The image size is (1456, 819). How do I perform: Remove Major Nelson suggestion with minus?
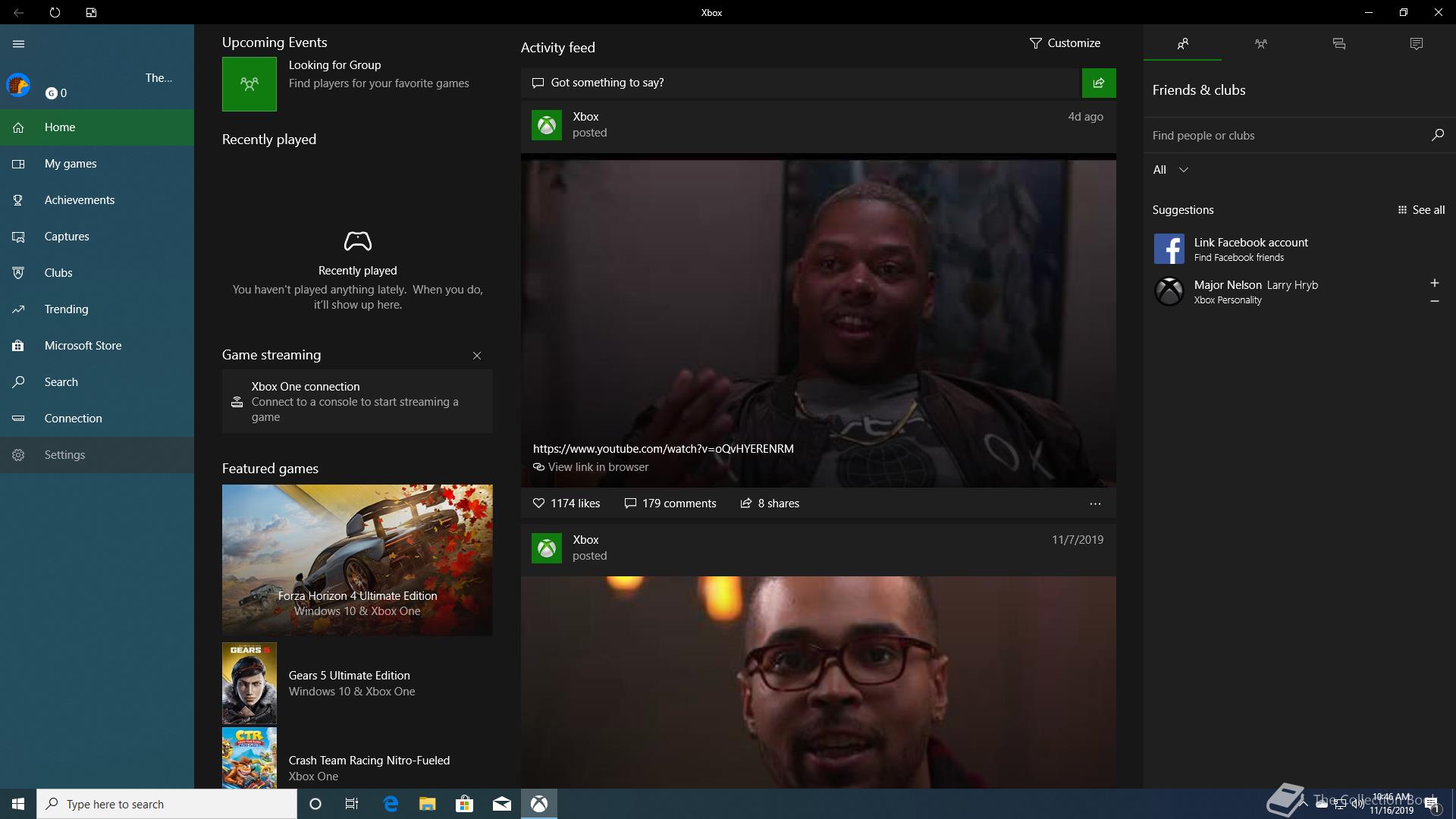1434,301
